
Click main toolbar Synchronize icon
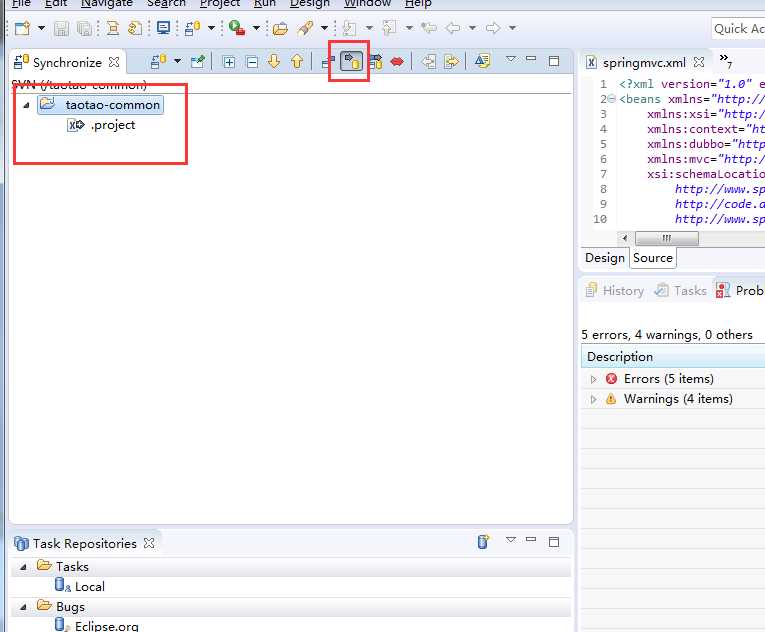192,28
